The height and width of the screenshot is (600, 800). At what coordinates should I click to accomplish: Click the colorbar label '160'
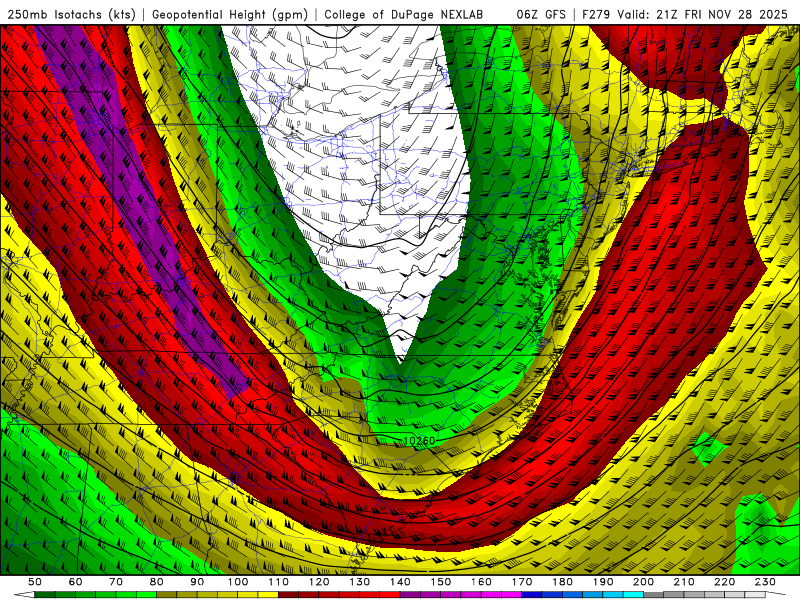(x=481, y=582)
